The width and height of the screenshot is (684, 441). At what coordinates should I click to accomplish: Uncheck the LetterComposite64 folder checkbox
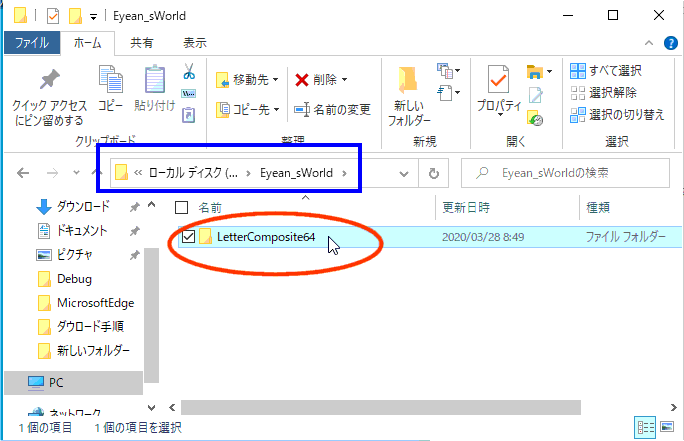click(x=187, y=237)
